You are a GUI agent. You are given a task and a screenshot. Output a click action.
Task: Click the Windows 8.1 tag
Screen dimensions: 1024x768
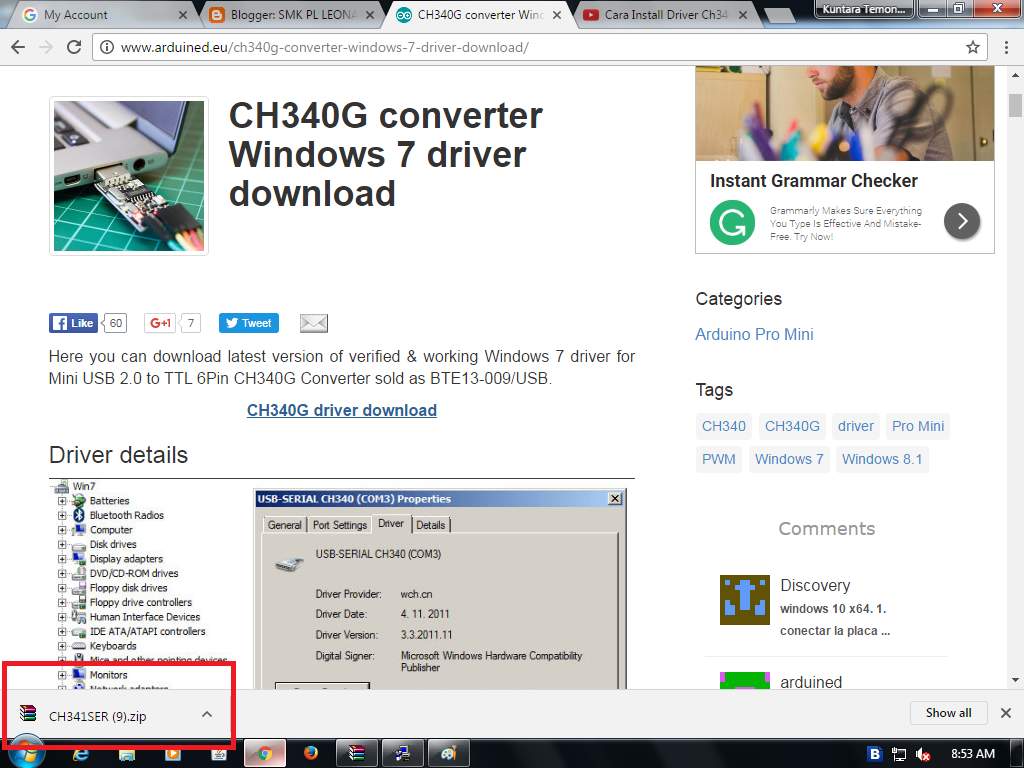(882, 459)
